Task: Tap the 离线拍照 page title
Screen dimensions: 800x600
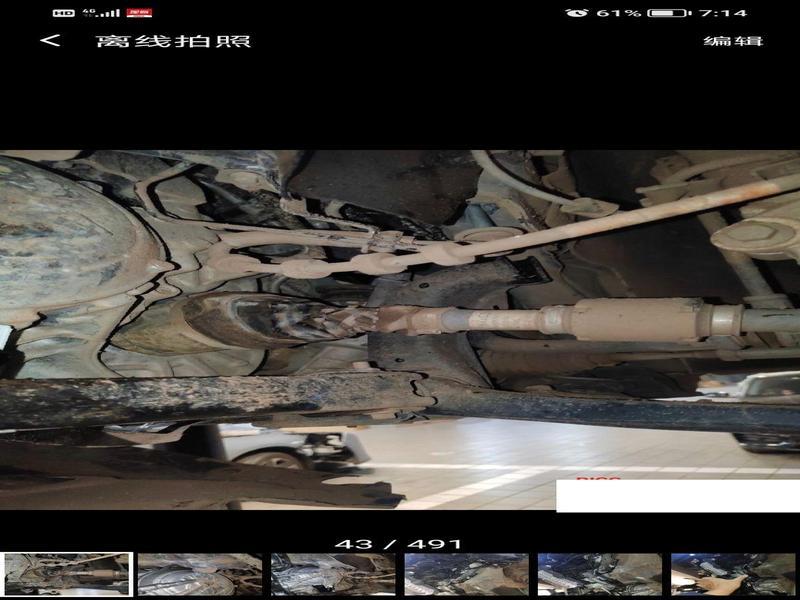Action: 173,41
